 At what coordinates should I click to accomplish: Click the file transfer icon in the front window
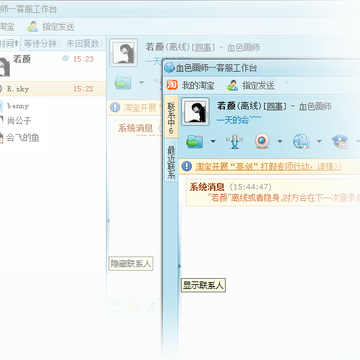coord(195,141)
